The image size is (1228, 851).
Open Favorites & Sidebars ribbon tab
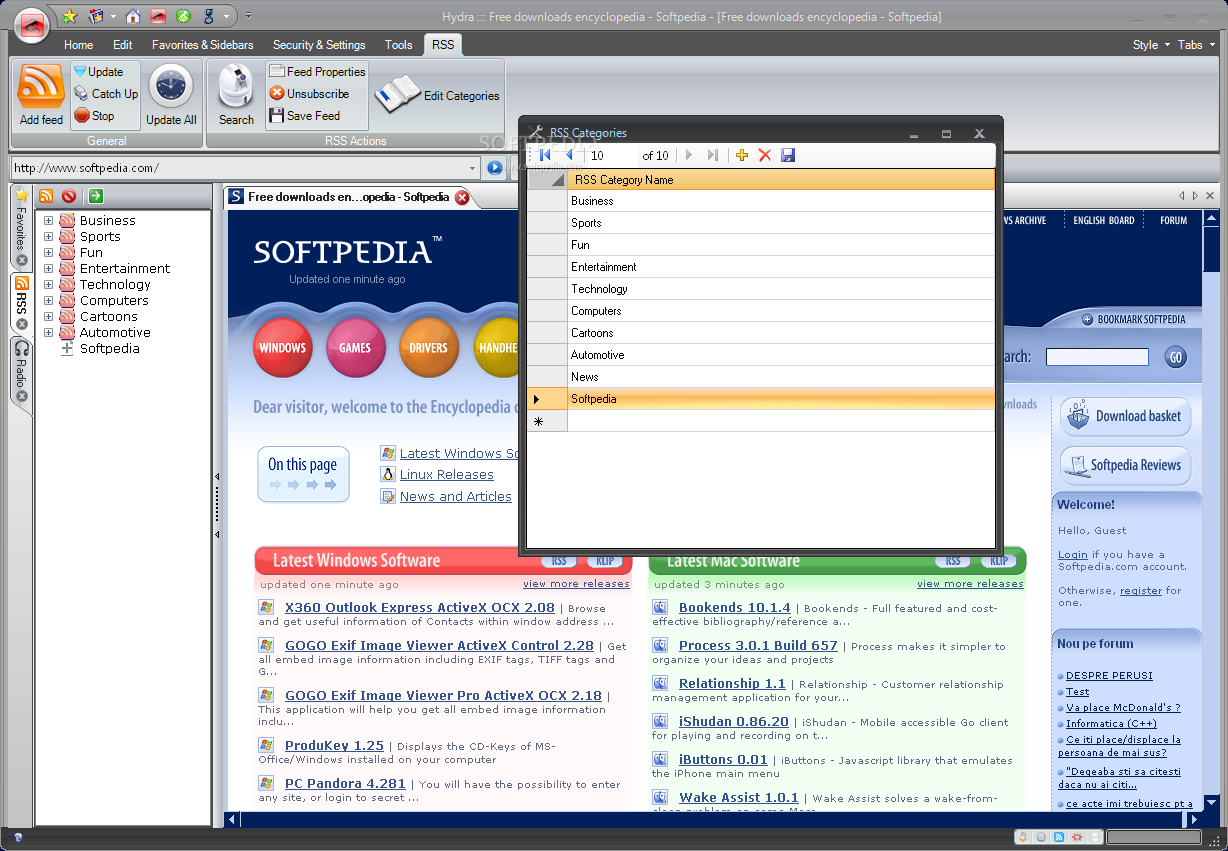coord(203,45)
